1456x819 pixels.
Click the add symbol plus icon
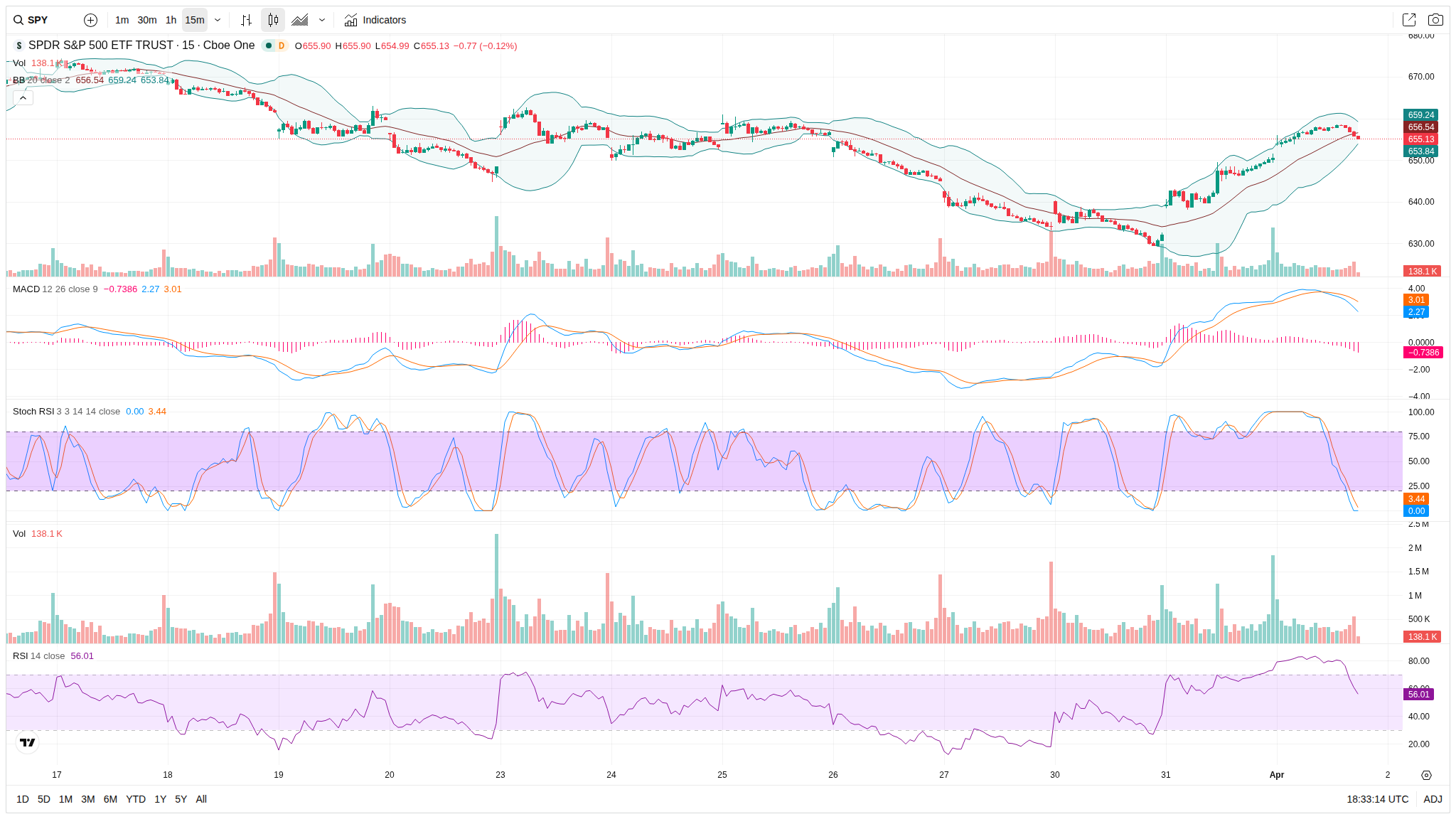(90, 20)
